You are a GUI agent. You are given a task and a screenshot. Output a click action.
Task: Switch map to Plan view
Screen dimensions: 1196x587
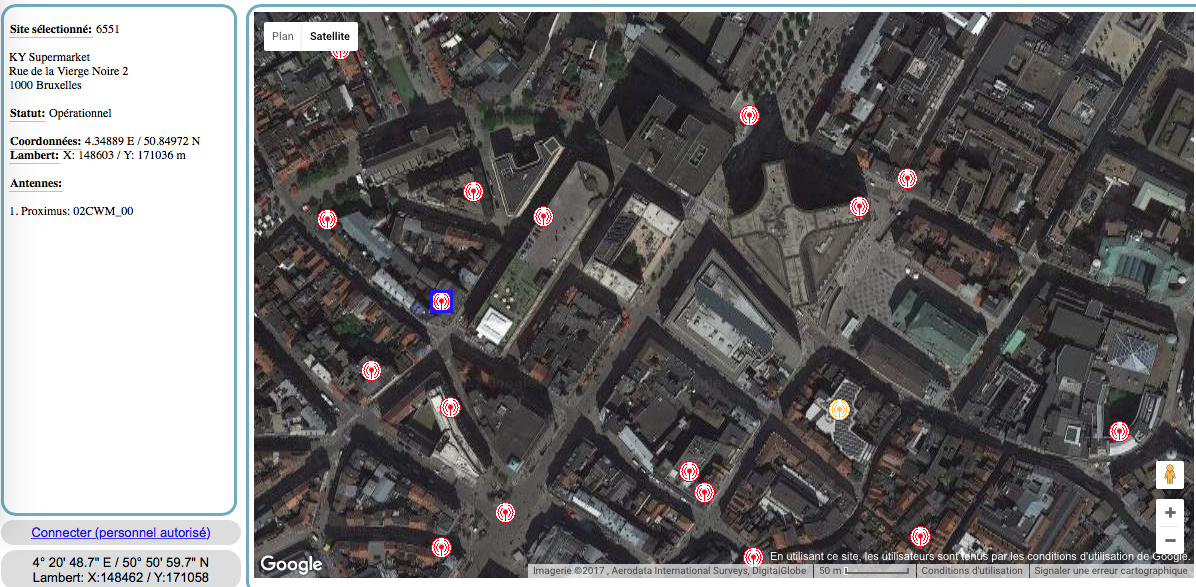click(x=283, y=36)
